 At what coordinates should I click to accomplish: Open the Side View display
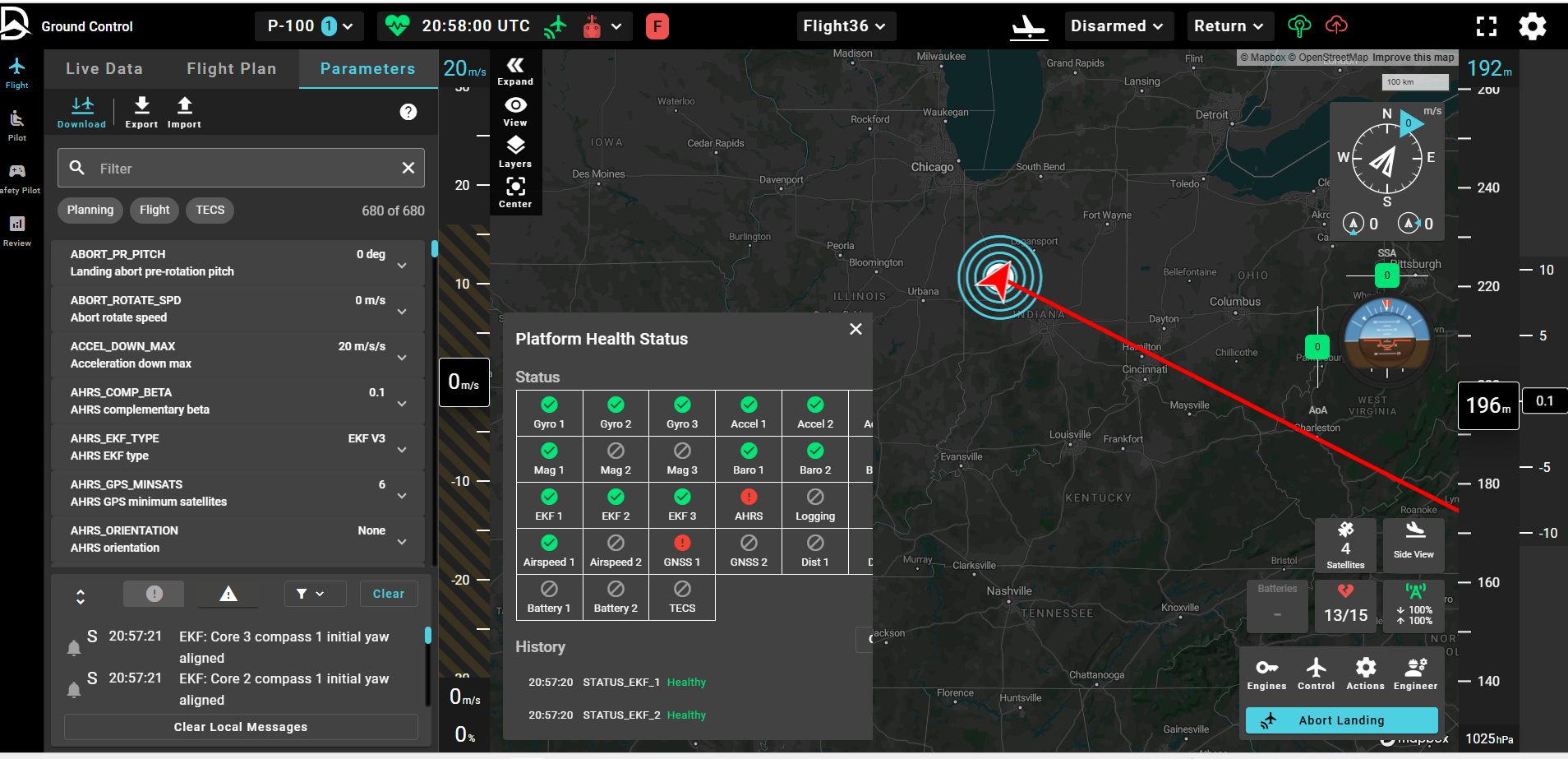pyautogui.click(x=1414, y=540)
